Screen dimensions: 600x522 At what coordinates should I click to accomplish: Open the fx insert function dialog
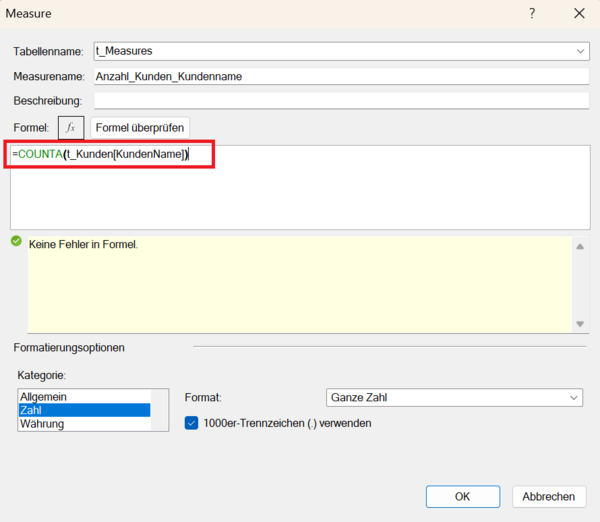click(x=71, y=127)
